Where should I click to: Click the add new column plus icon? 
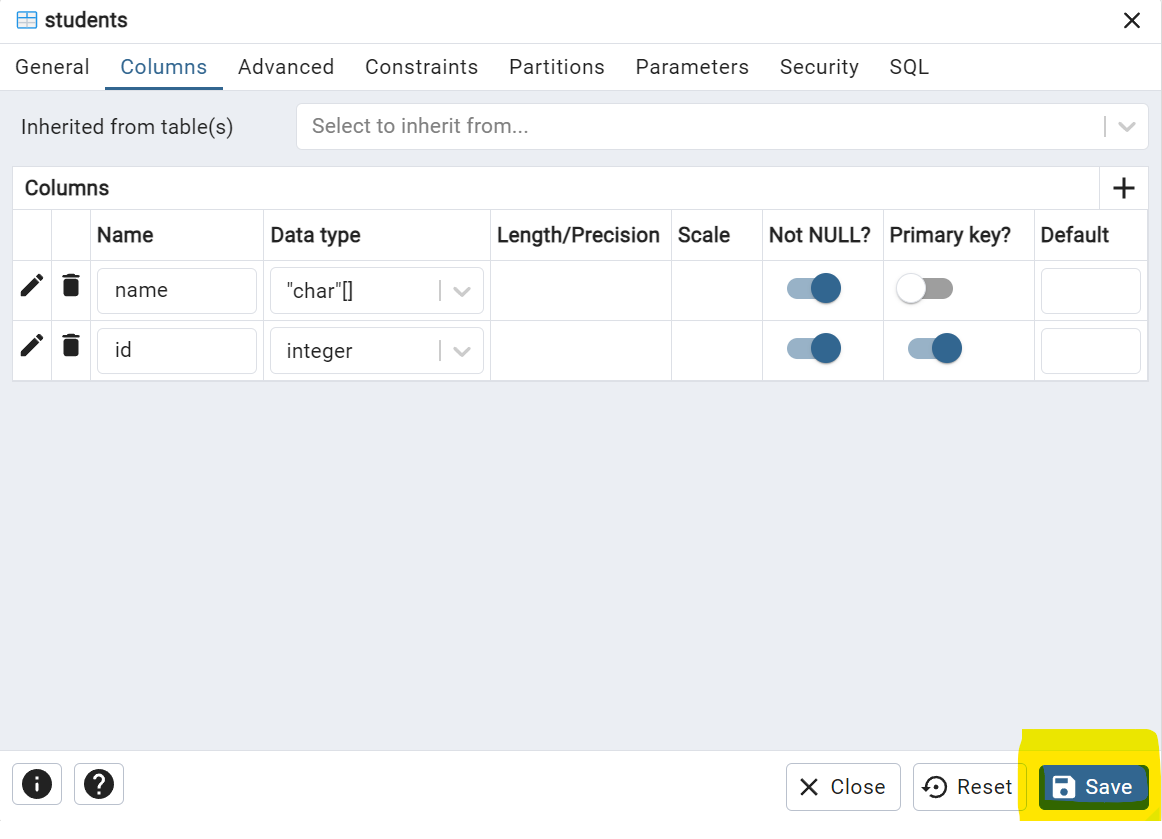point(1124,188)
